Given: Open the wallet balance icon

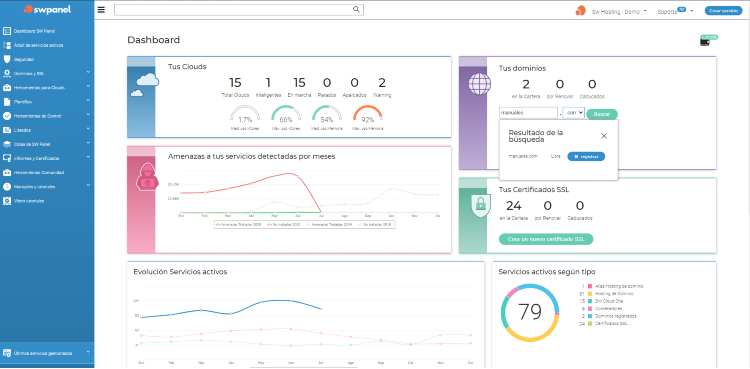Looking at the screenshot, I should click(x=705, y=41).
